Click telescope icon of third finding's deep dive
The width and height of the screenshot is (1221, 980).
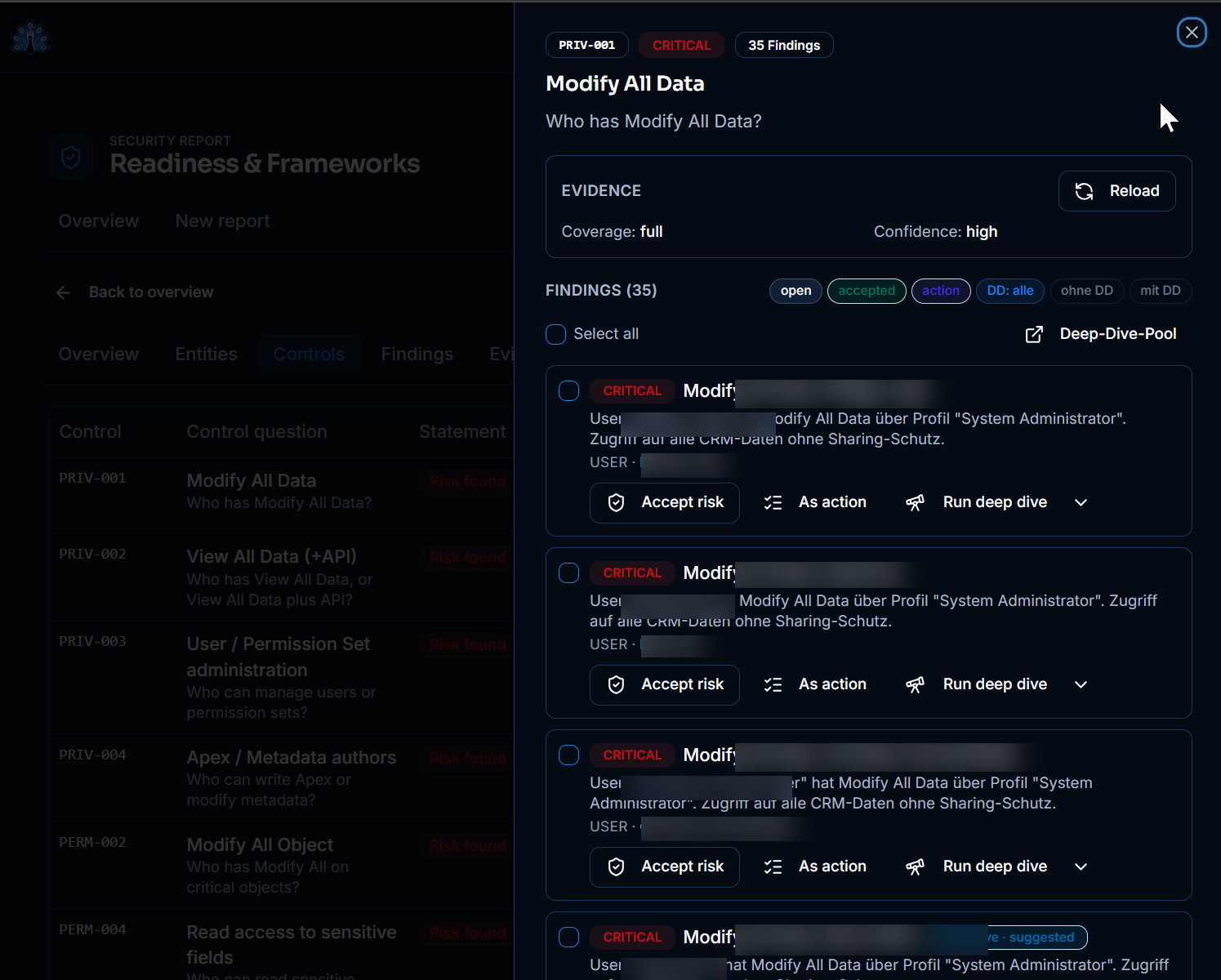pyautogui.click(x=915, y=866)
